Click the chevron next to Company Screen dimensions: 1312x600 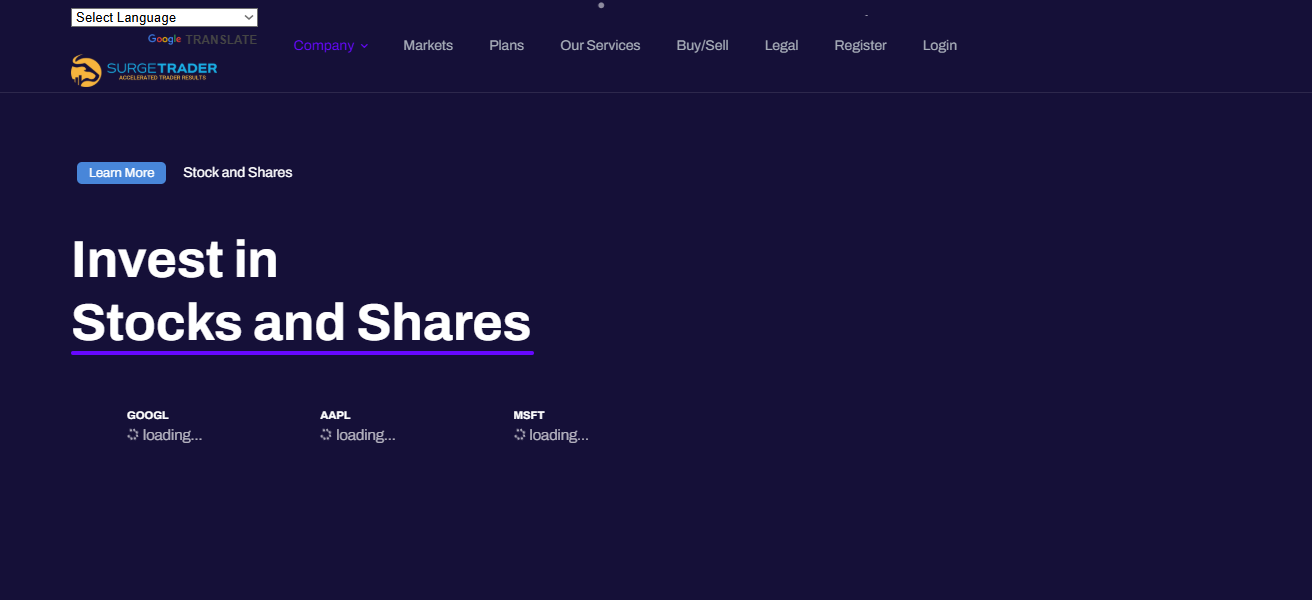tap(364, 45)
